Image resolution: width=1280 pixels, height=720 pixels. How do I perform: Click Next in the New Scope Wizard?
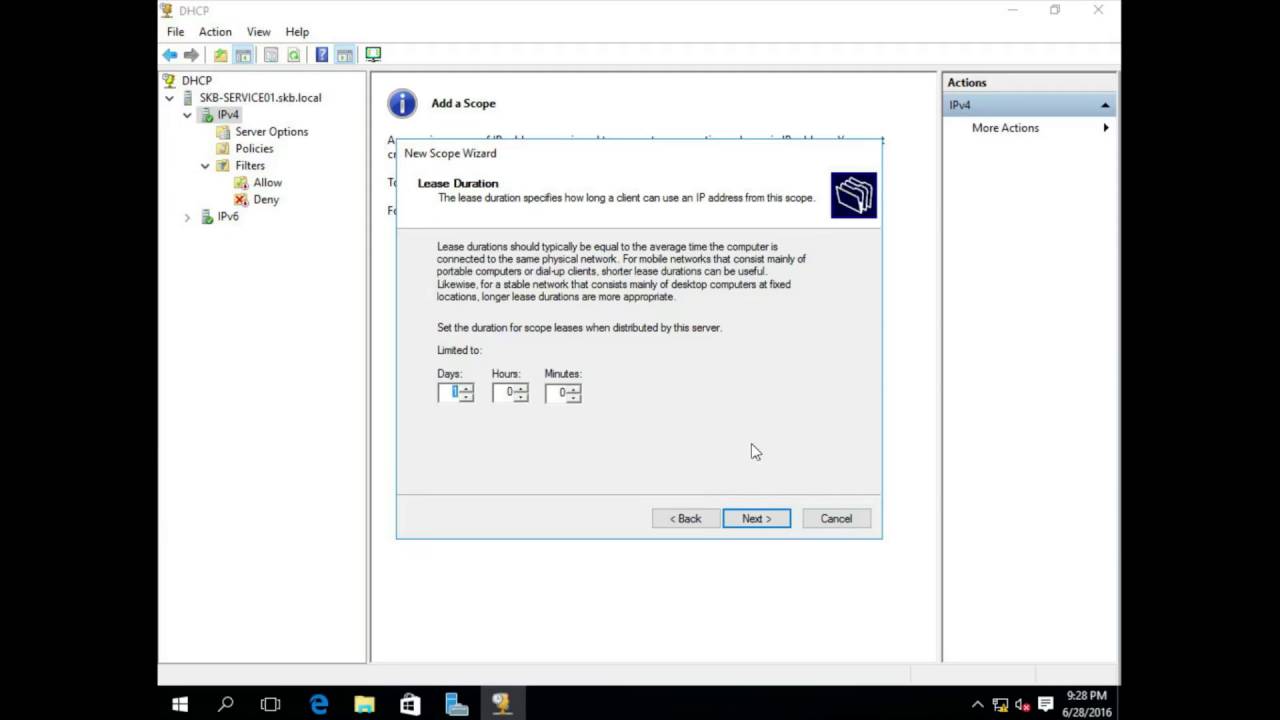[756, 518]
